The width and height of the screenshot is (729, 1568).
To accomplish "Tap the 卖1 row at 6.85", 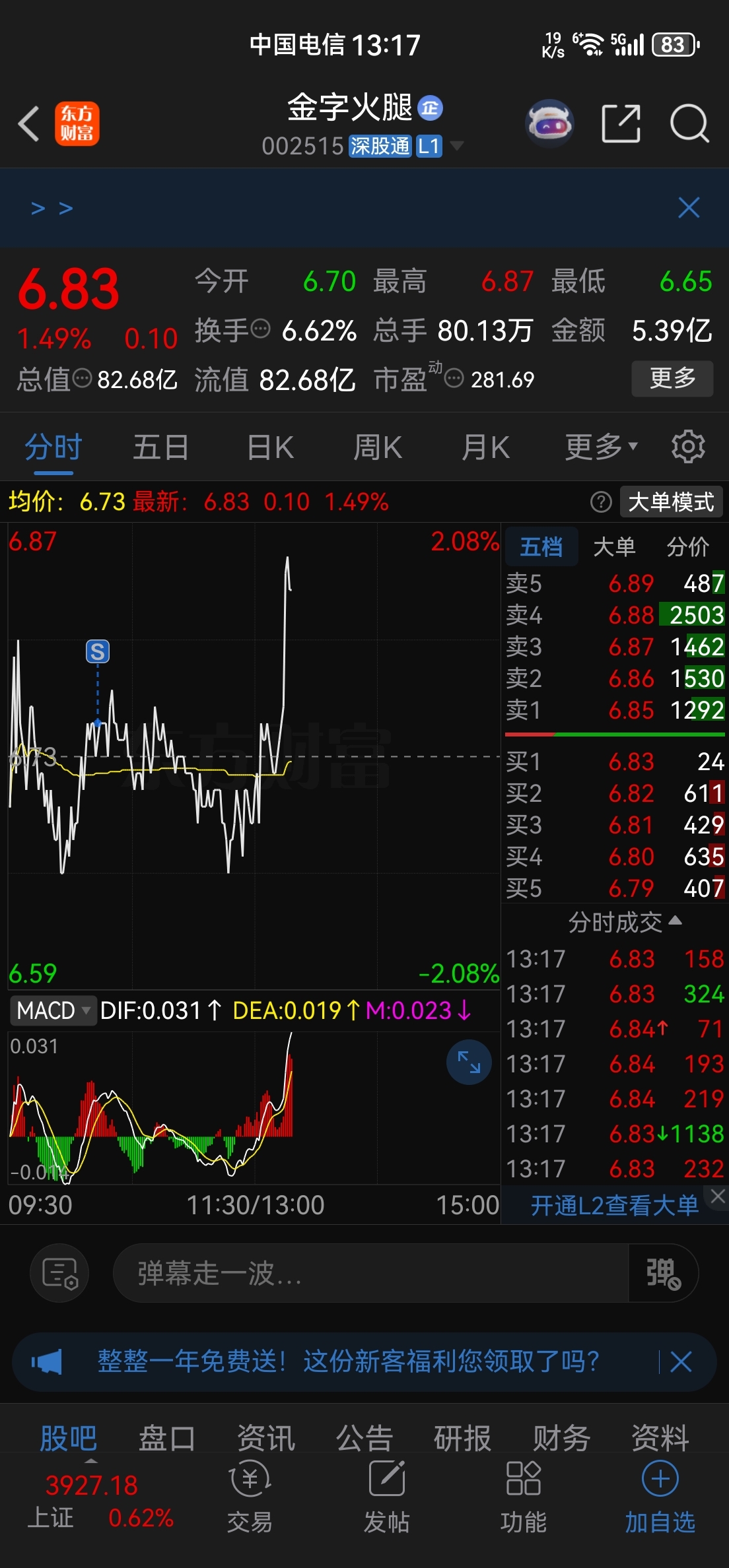I will pyautogui.click(x=615, y=710).
